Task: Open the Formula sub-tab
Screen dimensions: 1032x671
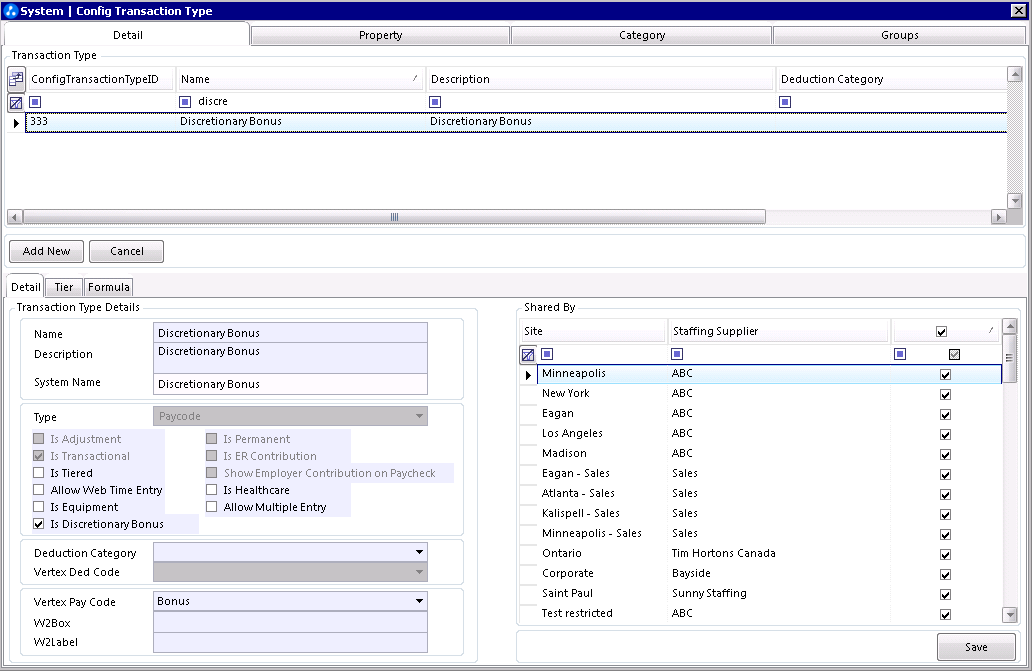Action: click(x=109, y=287)
